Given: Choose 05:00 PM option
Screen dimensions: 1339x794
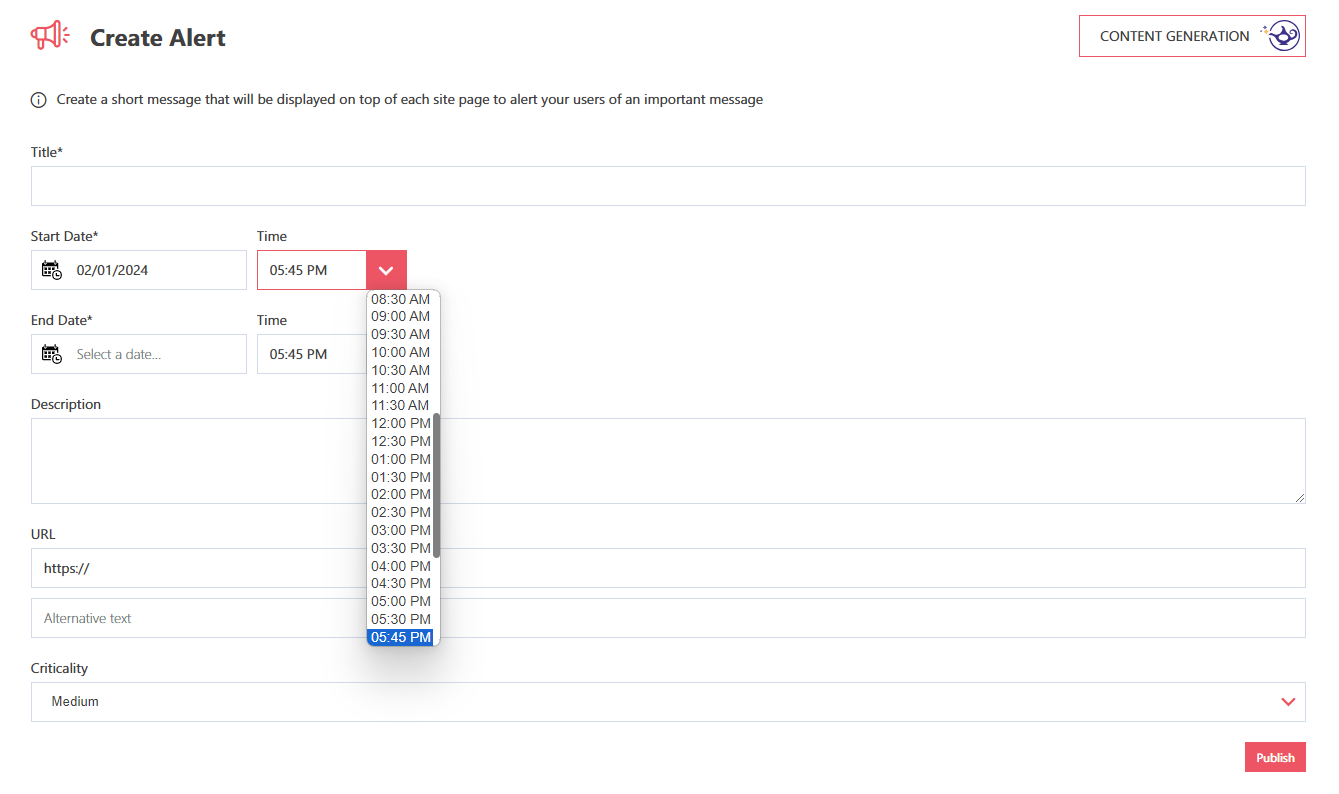Looking at the screenshot, I should [x=400, y=601].
